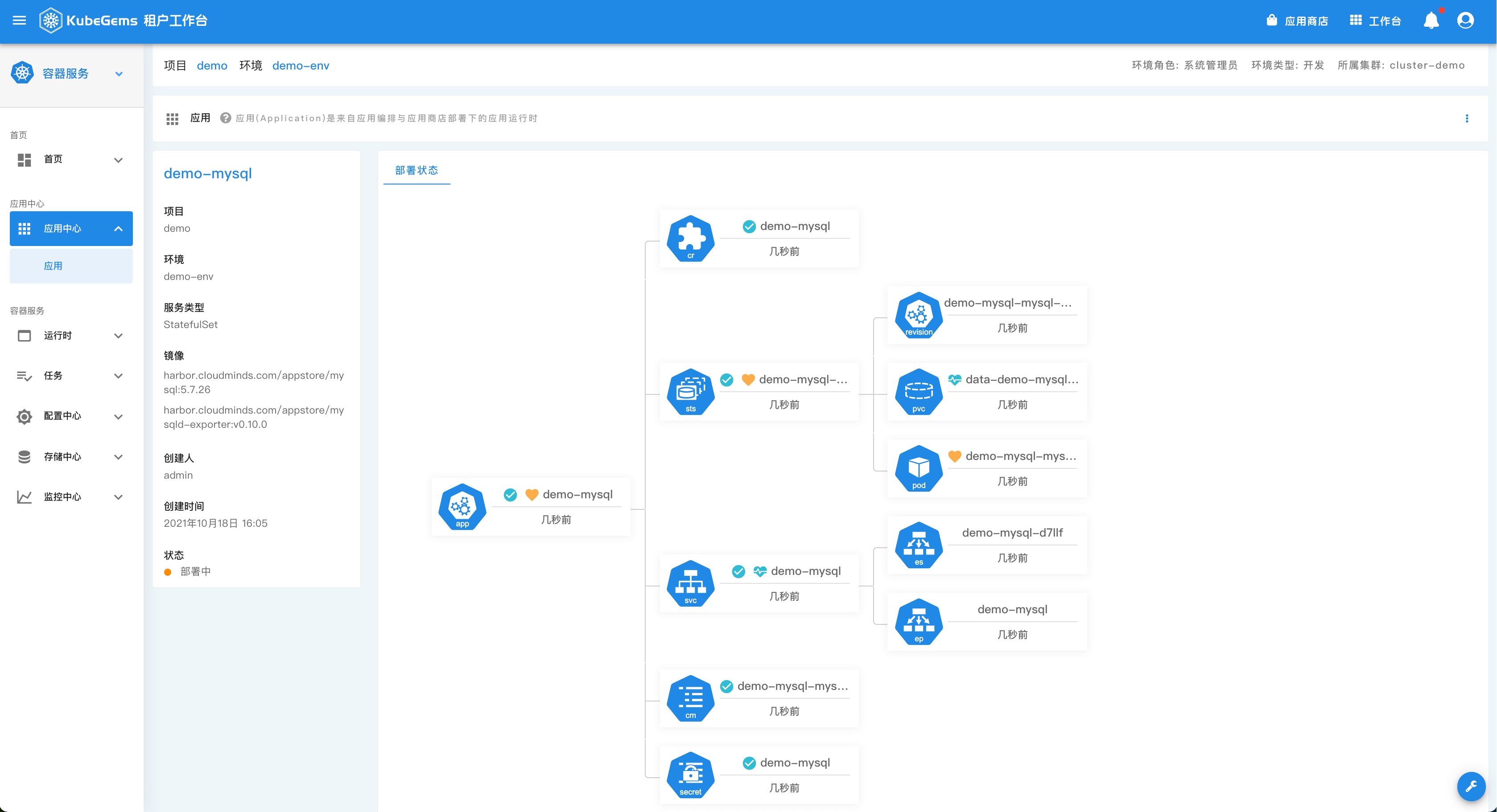The height and width of the screenshot is (812, 1497).
Task: Open the demo project link
Action: pyautogui.click(x=211, y=66)
